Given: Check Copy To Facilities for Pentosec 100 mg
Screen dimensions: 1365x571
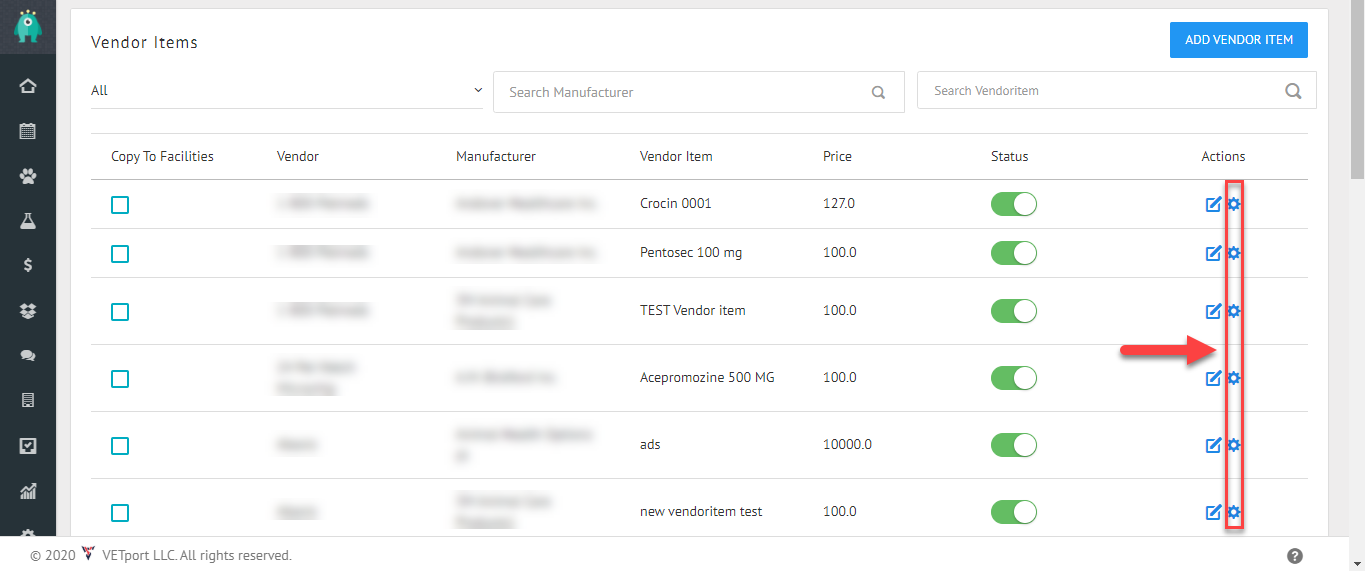Looking at the screenshot, I should coord(120,254).
